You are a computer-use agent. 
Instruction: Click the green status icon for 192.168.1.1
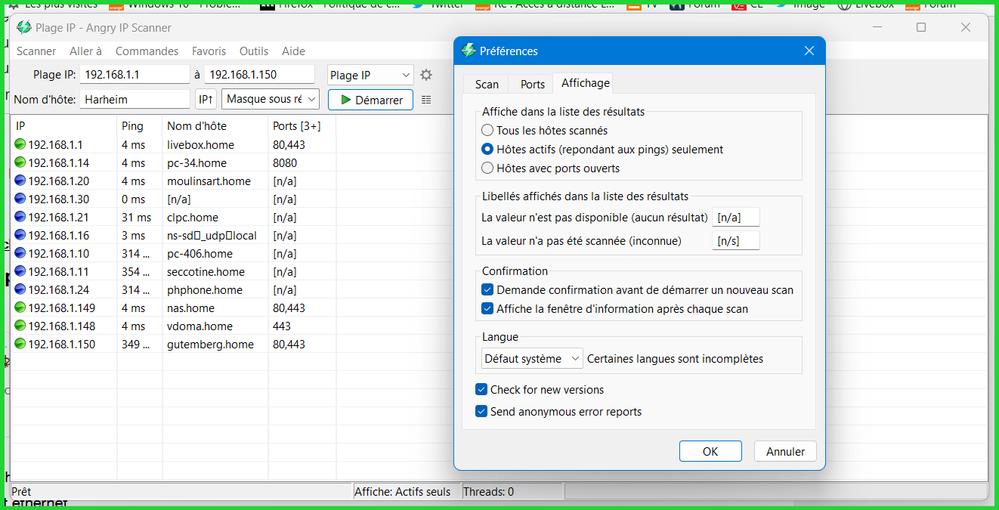click(20, 145)
